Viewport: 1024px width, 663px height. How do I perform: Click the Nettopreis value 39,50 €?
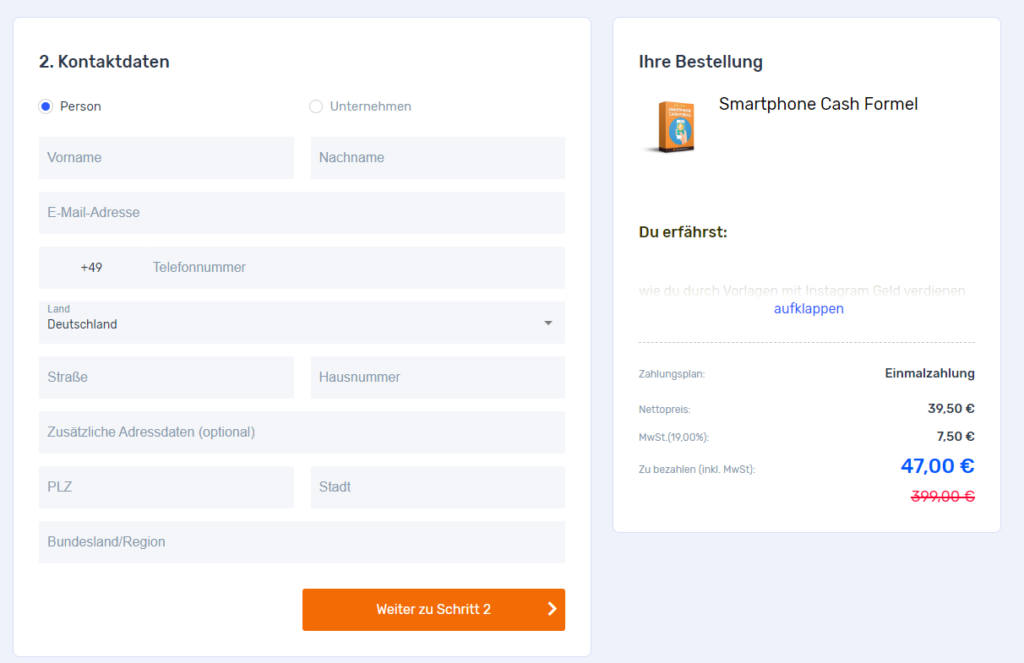coord(951,408)
